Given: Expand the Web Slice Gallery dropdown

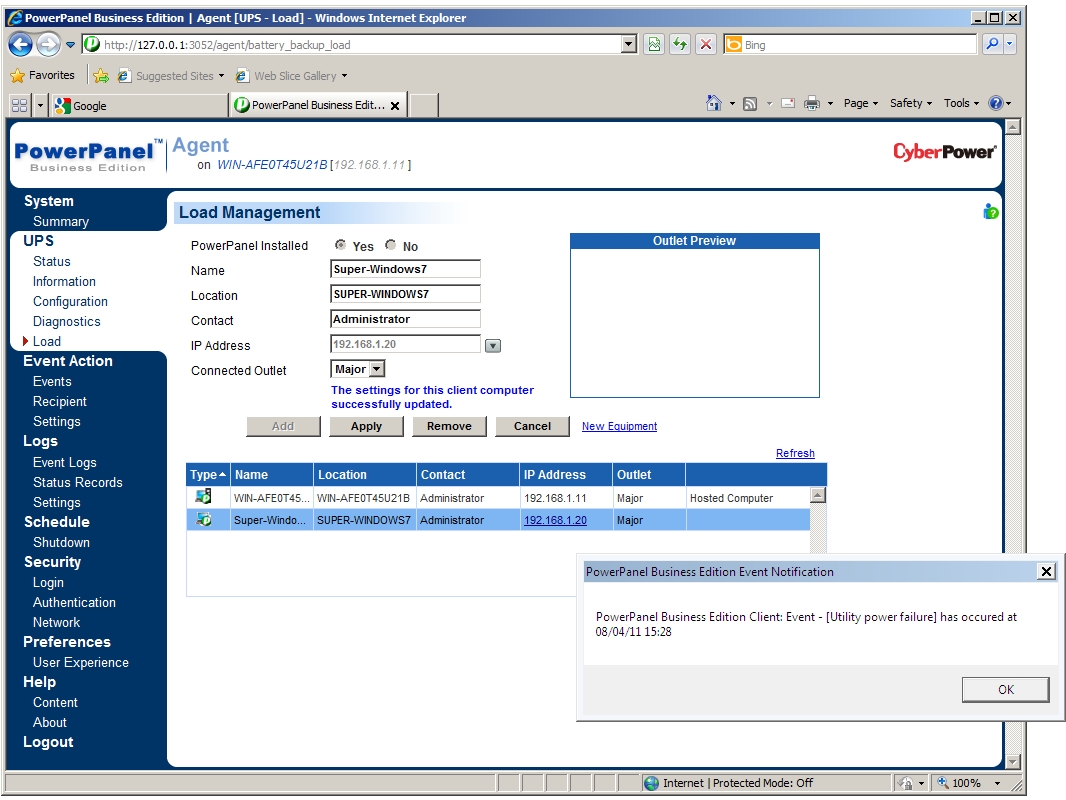Looking at the screenshot, I should coord(345,76).
